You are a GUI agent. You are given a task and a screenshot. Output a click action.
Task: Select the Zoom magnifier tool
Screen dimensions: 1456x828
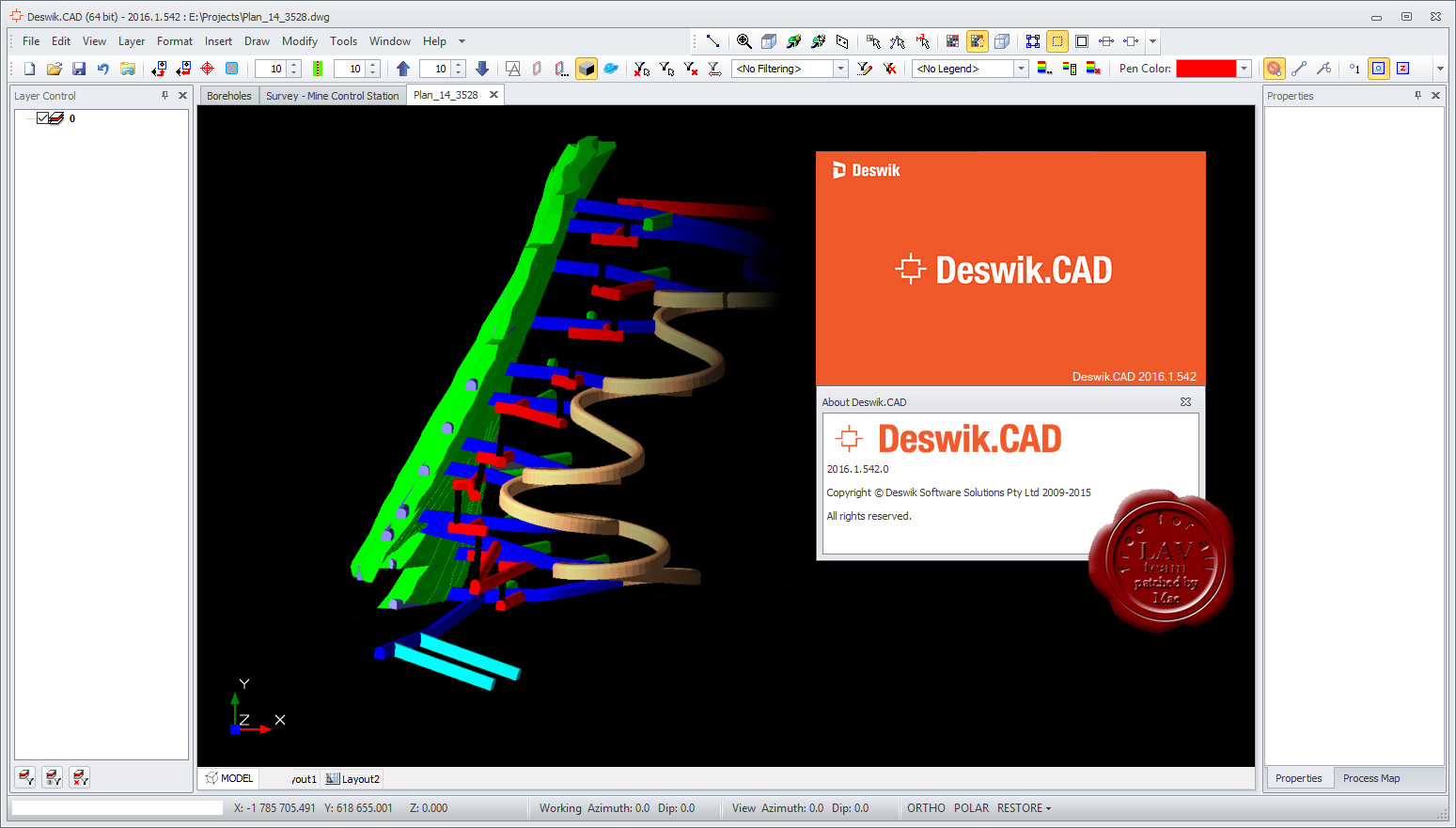pyautogui.click(x=744, y=41)
